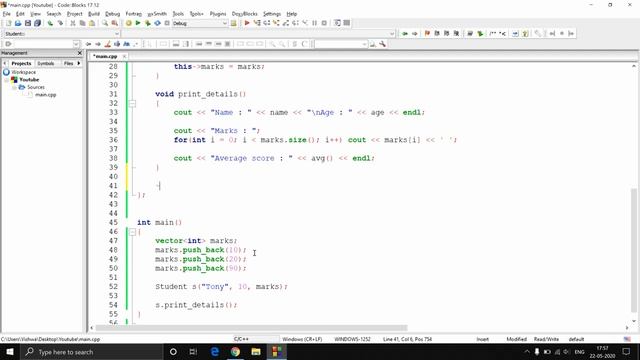Select the main.cpp editor tab
Viewport: 640px width, 360px height.
pyautogui.click(x=105, y=56)
